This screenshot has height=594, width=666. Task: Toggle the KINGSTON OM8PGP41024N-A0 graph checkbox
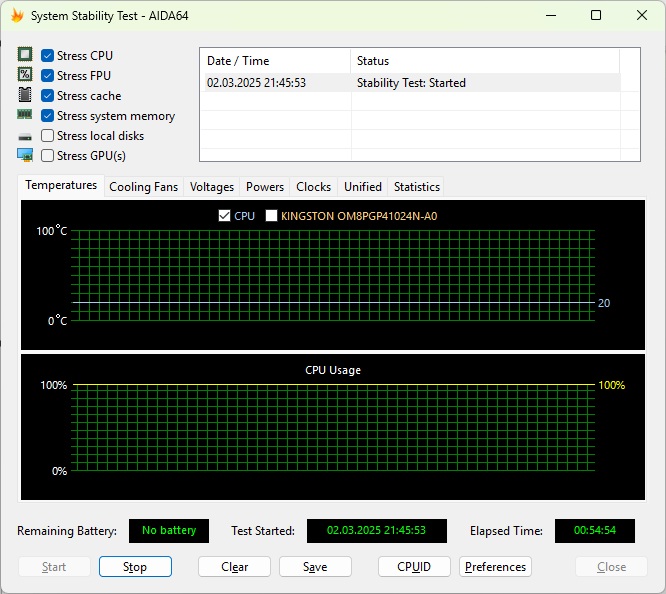[x=271, y=216]
